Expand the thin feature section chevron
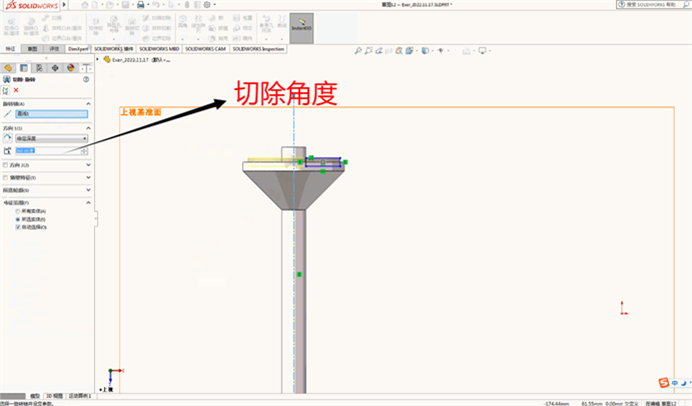This screenshot has height=406, width=692. [x=88, y=177]
